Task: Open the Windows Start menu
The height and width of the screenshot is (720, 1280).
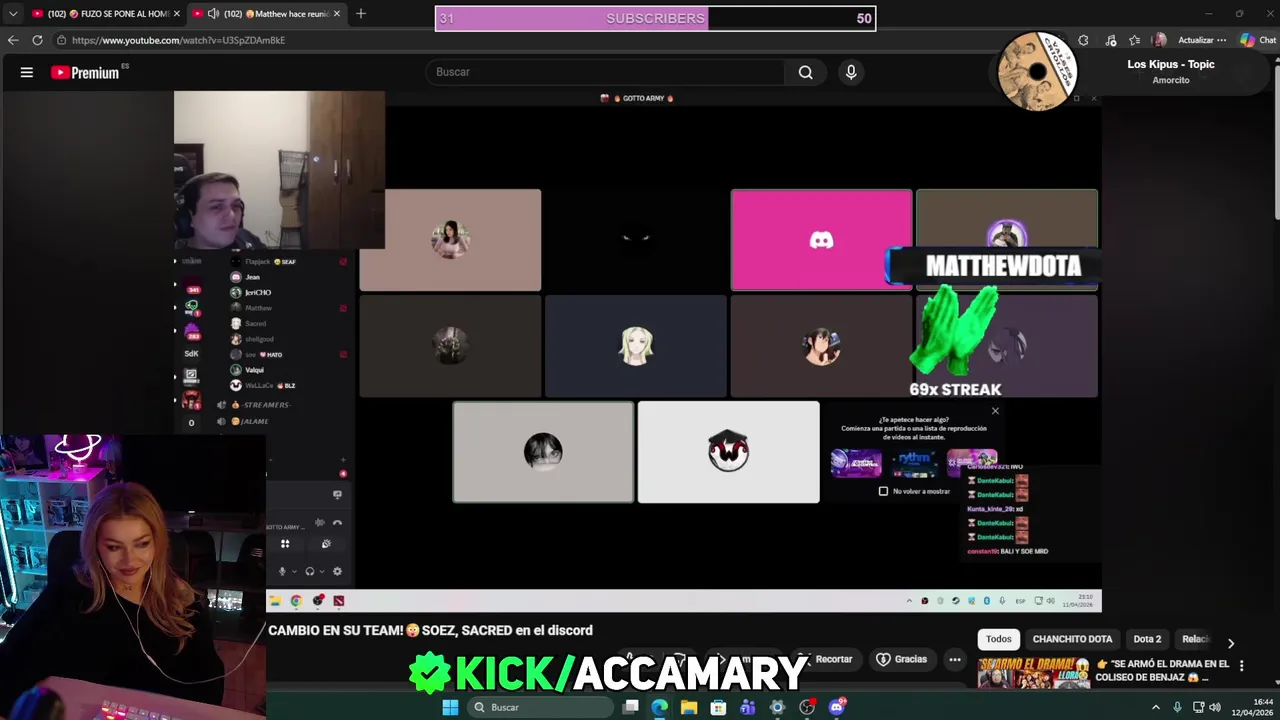Action: (x=450, y=707)
